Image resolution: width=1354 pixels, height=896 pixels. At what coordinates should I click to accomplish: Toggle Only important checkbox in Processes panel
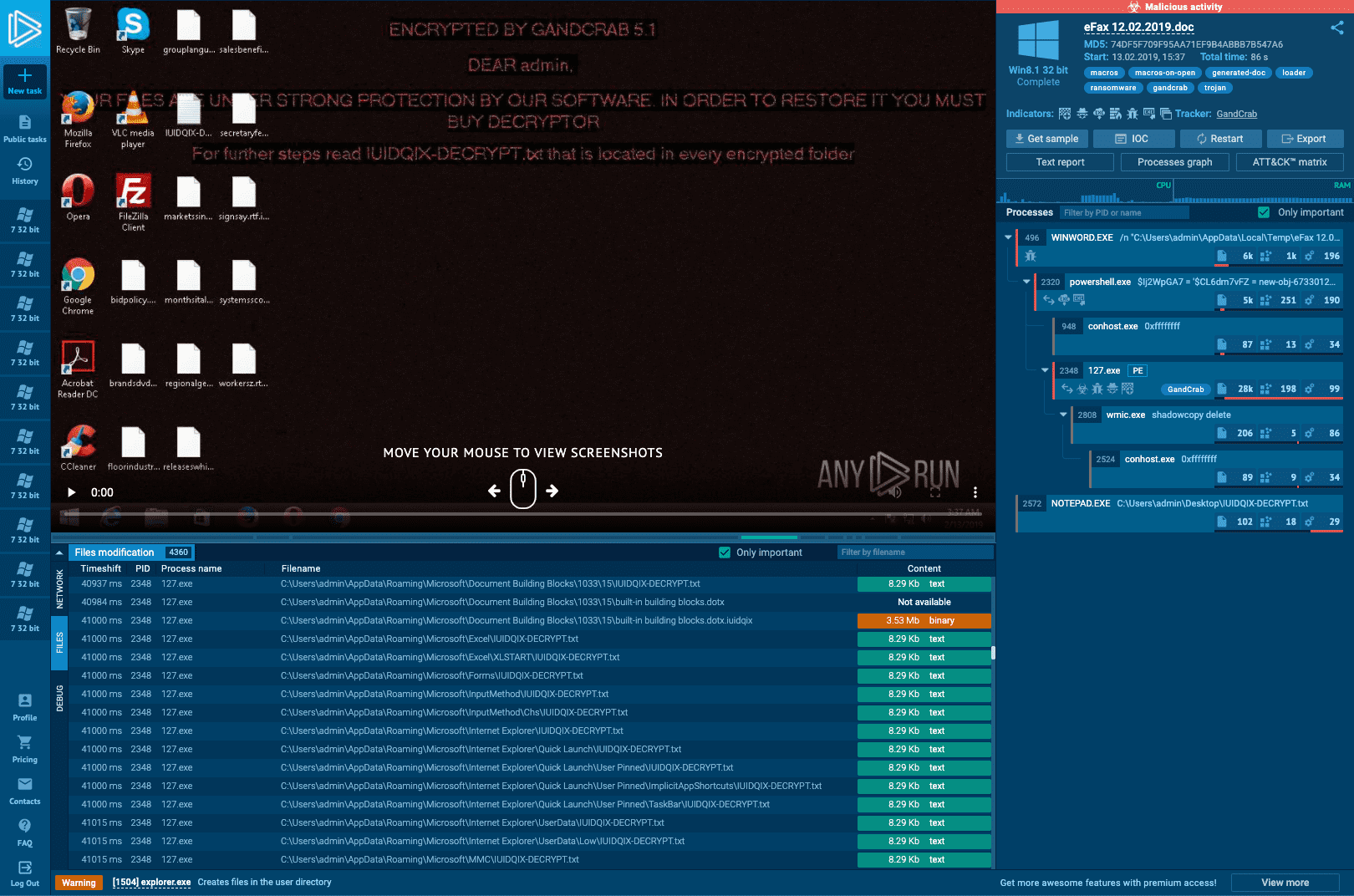pos(1264,212)
